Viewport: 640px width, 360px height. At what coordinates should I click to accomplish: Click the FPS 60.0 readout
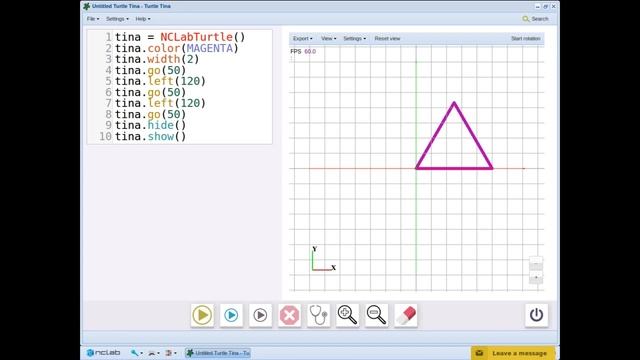click(x=303, y=51)
